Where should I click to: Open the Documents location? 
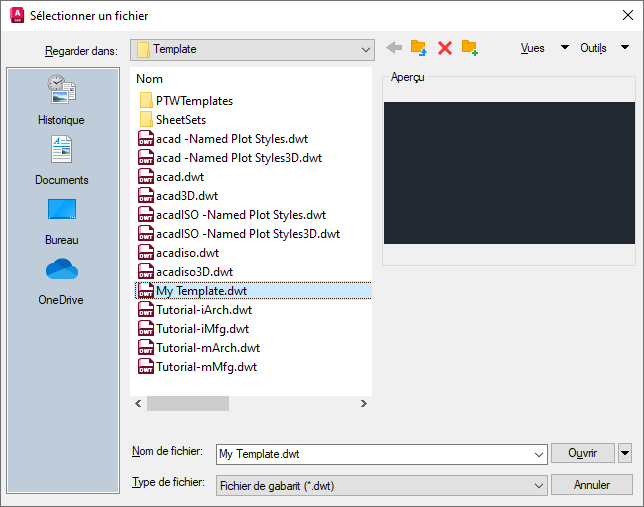tap(61, 160)
